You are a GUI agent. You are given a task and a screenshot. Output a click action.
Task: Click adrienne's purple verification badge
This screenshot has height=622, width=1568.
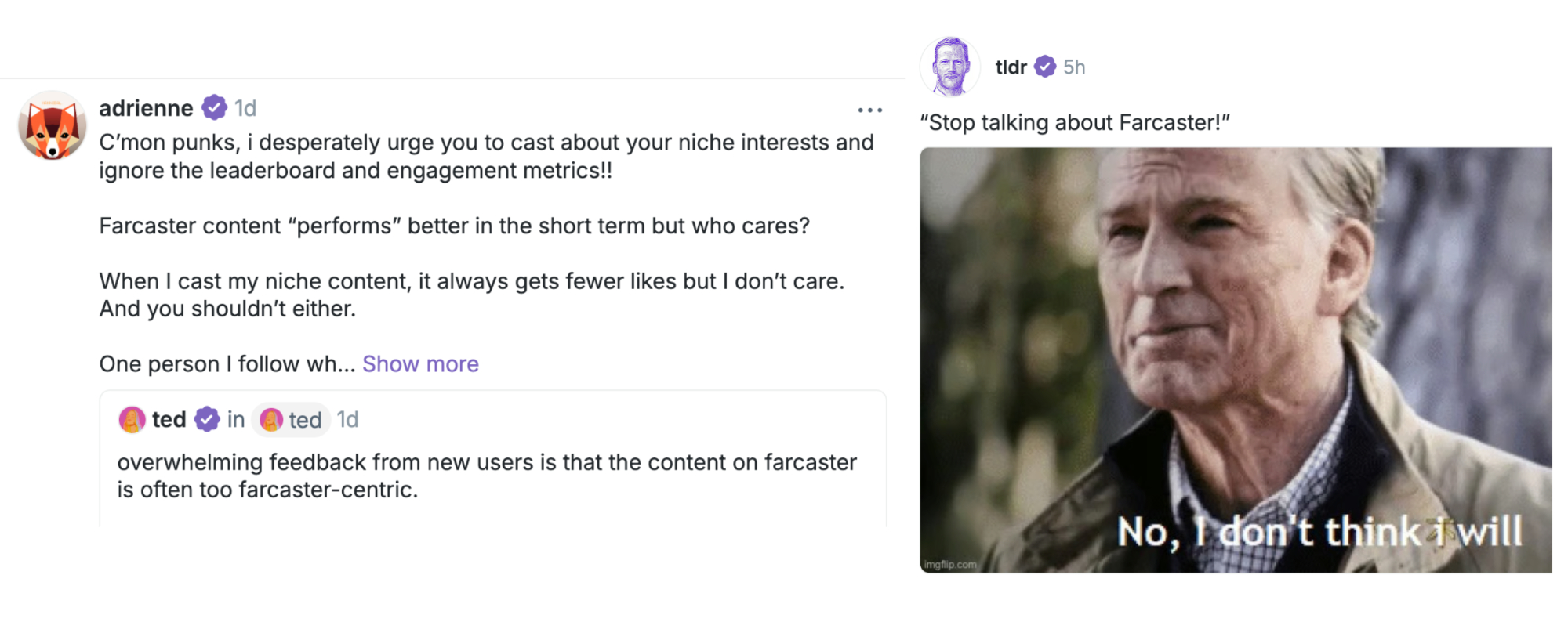[214, 107]
